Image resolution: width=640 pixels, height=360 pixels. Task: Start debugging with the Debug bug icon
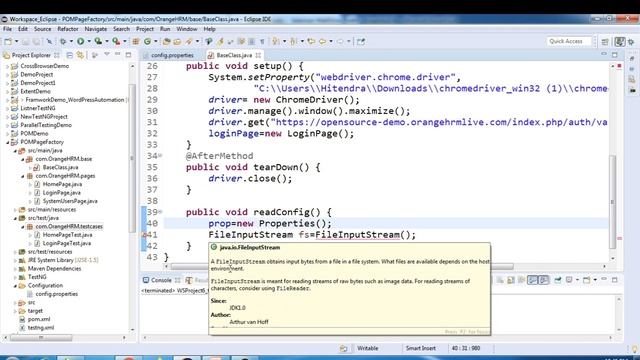click(63, 41)
